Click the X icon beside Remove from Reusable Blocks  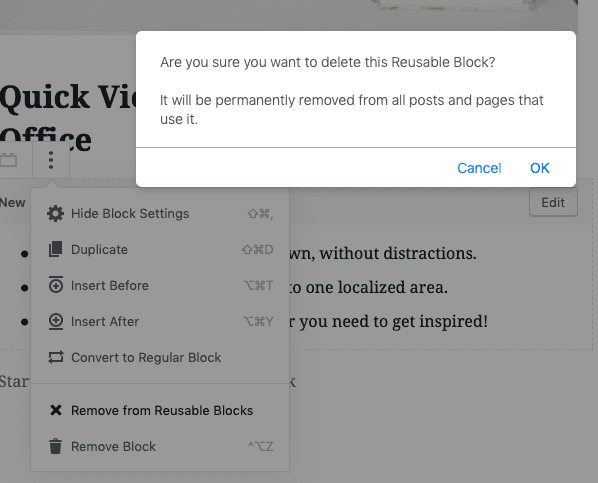pyautogui.click(x=56, y=410)
